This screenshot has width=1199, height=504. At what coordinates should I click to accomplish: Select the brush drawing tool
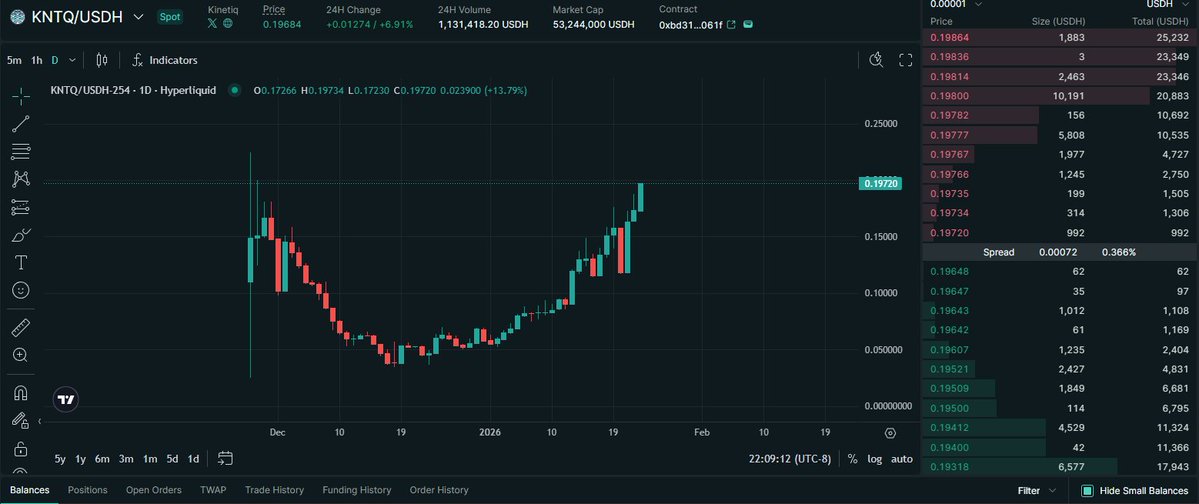click(21, 235)
